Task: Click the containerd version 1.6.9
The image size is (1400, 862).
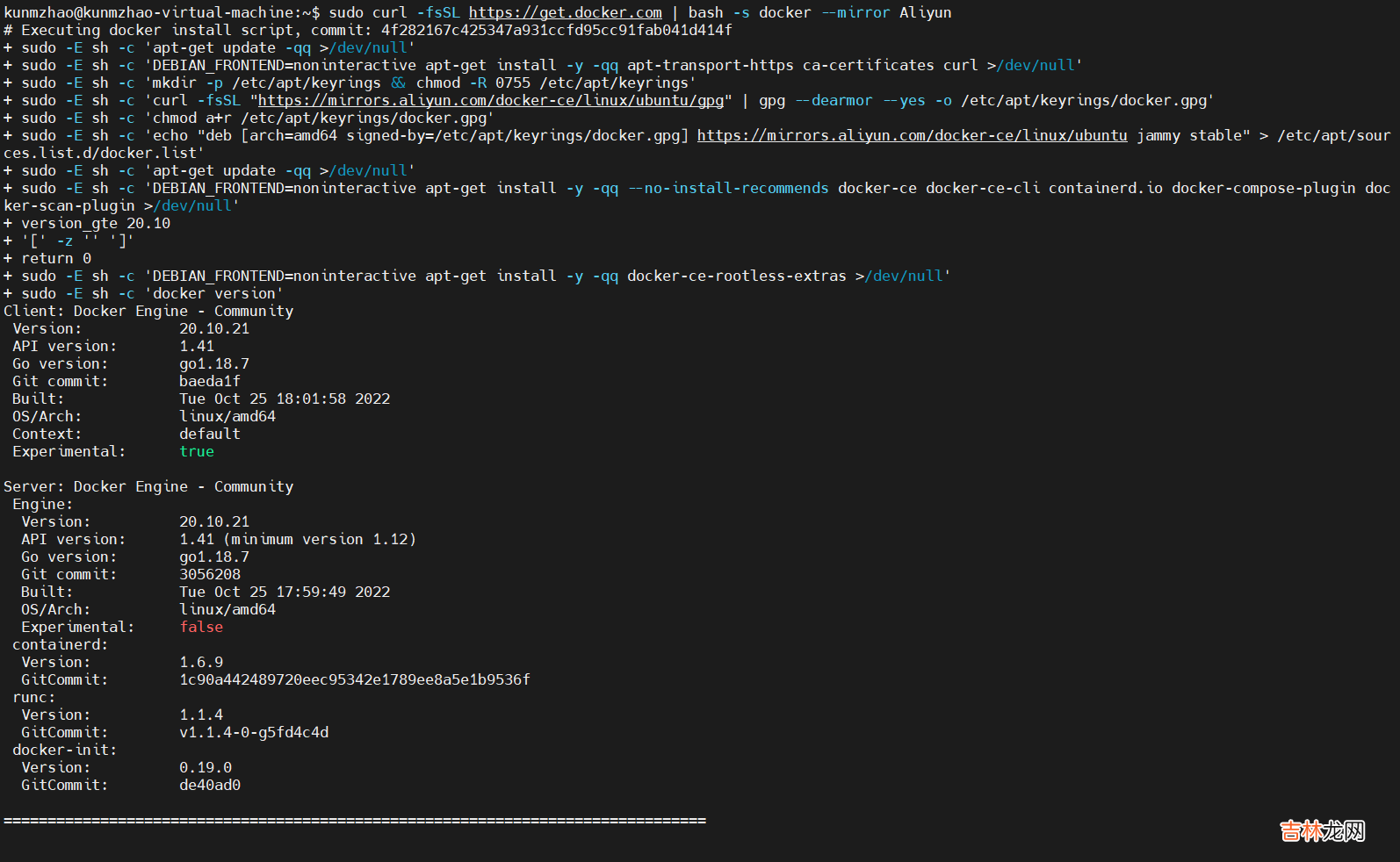Action: (x=201, y=662)
